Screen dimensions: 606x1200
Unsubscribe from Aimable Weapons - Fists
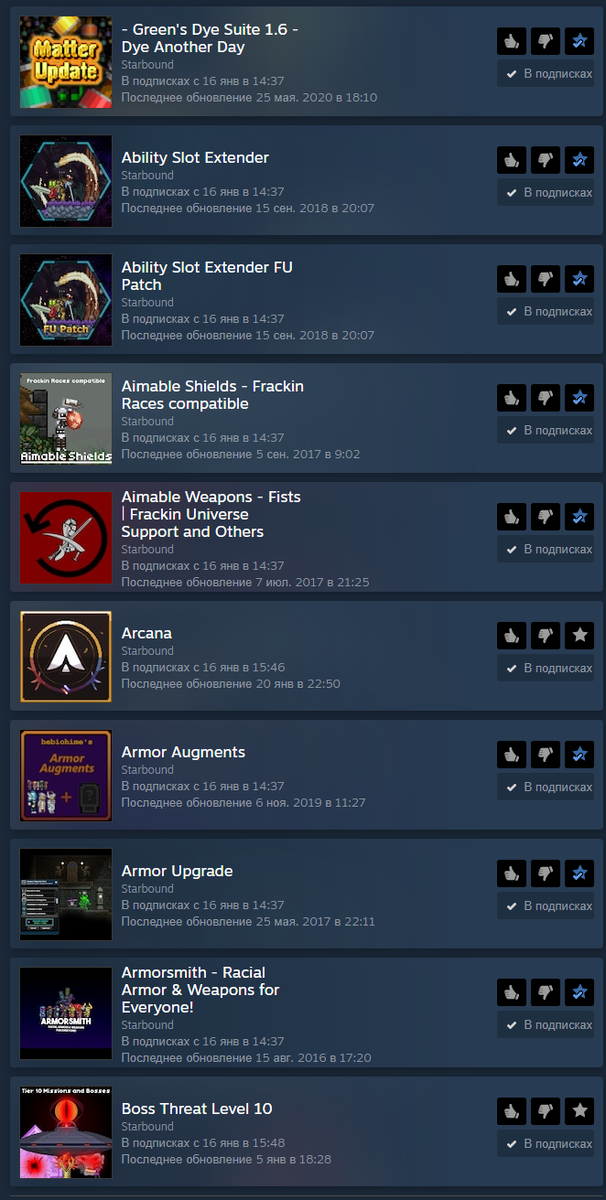[x=545, y=549]
